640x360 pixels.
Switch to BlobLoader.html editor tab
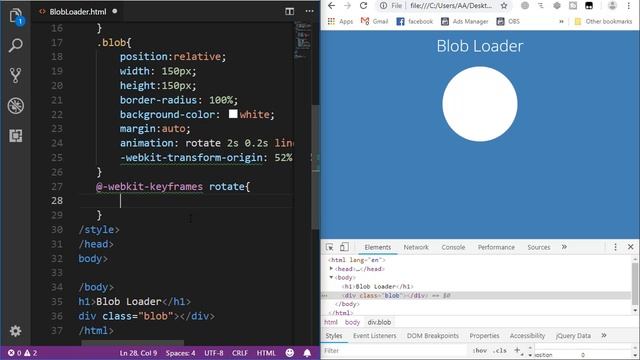coord(78,12)
